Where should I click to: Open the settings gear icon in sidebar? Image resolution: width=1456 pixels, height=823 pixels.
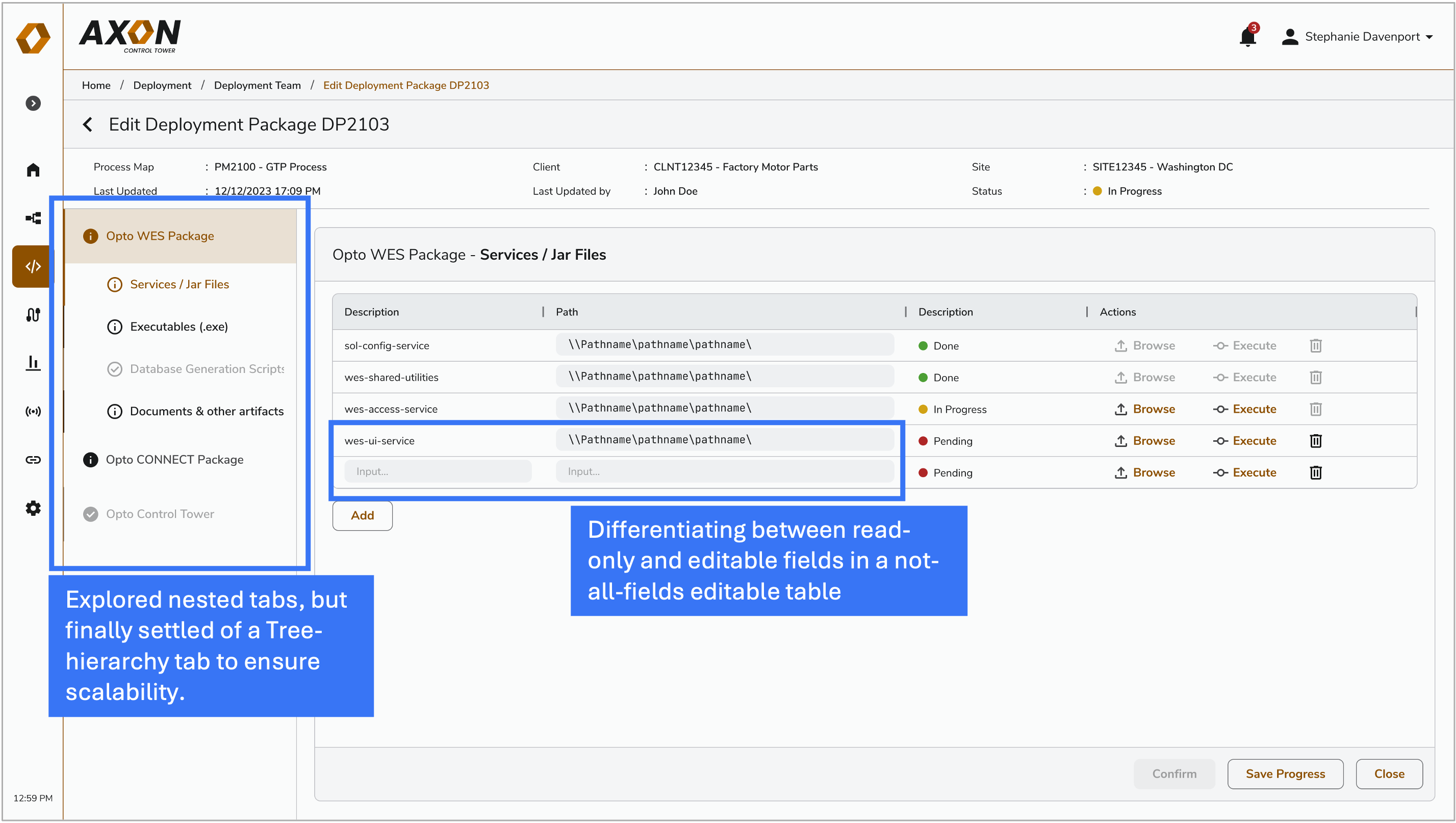point(33,508)
